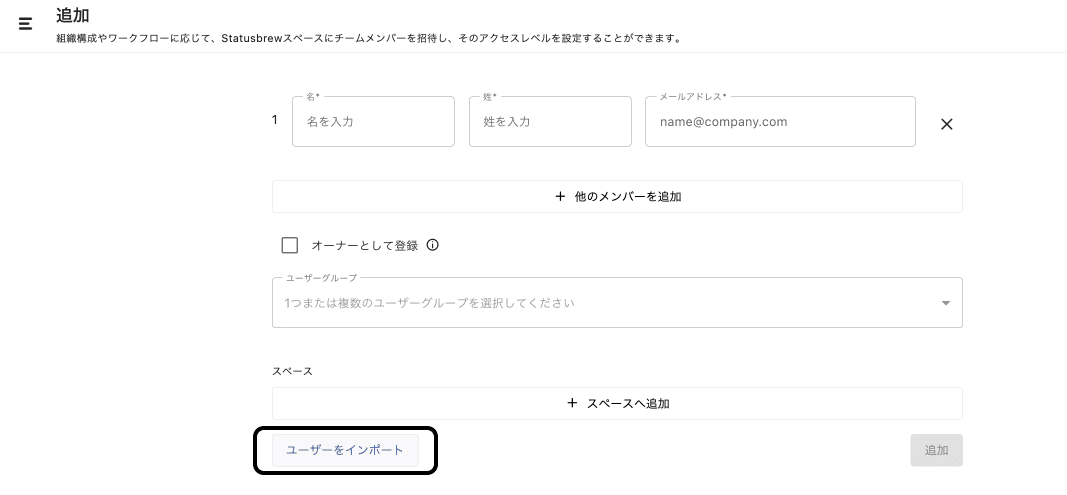Viewport: 1067px width, 495px height.
Task: Click the name@company.com email field
Action: 780,121
